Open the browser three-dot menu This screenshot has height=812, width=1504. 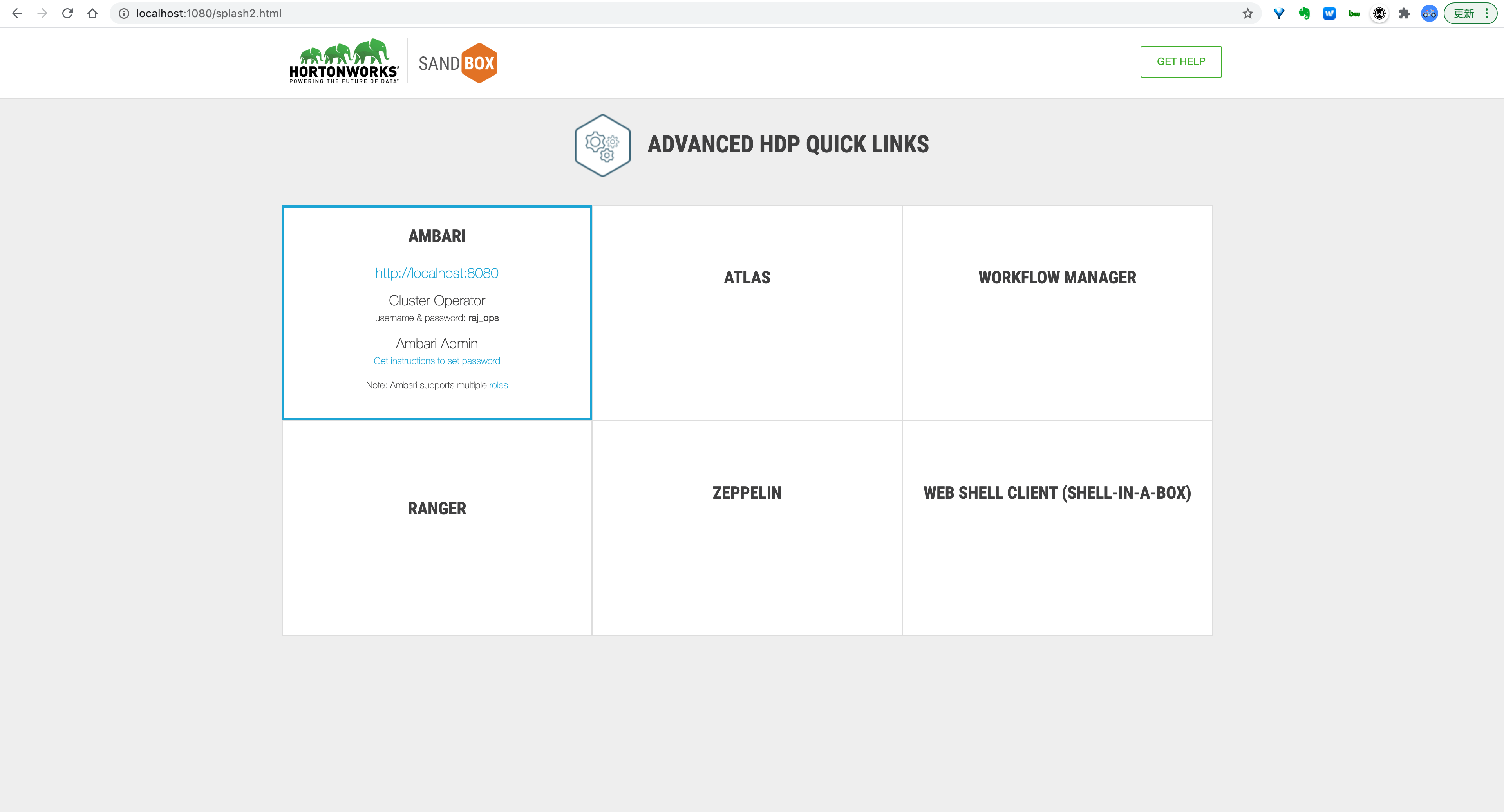point(1486,13)
